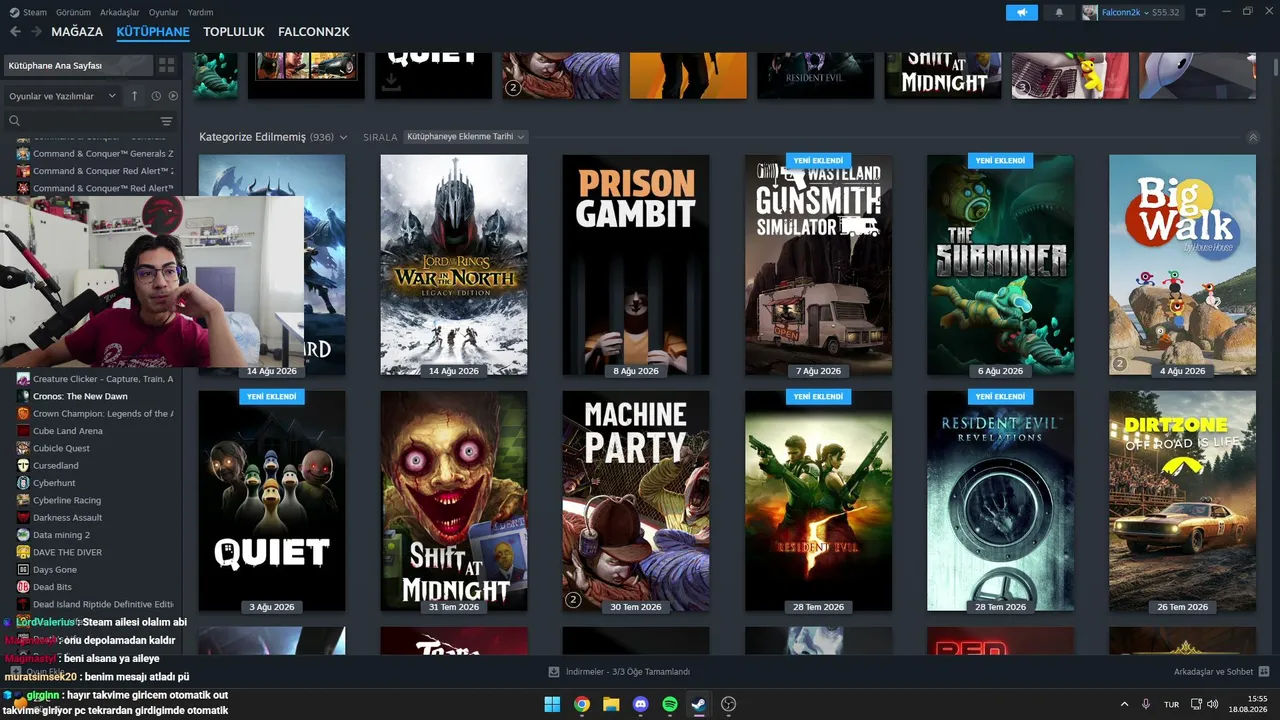Image resolution: width=1280 pixels, height=720 pixels.
Task: Open the Oyunlar menu
Action: [164, 12]
